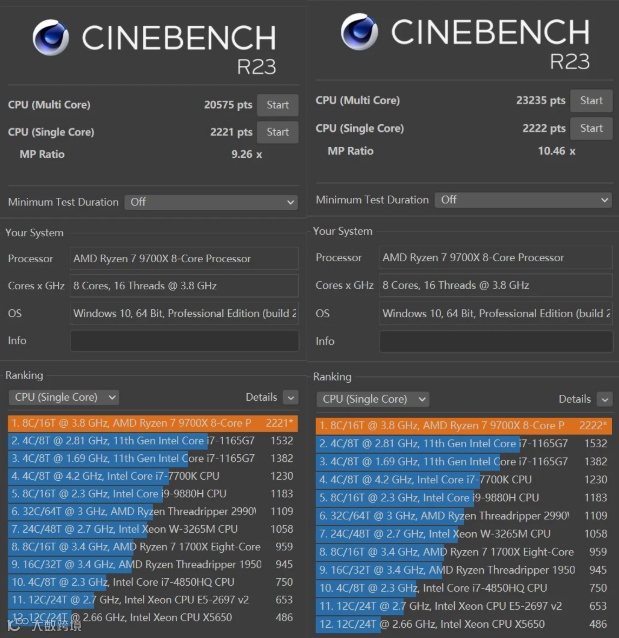Start Single Core test in right Cinebench window
The height and width of the screenshot is (638, 619).
tap(591, 128)
